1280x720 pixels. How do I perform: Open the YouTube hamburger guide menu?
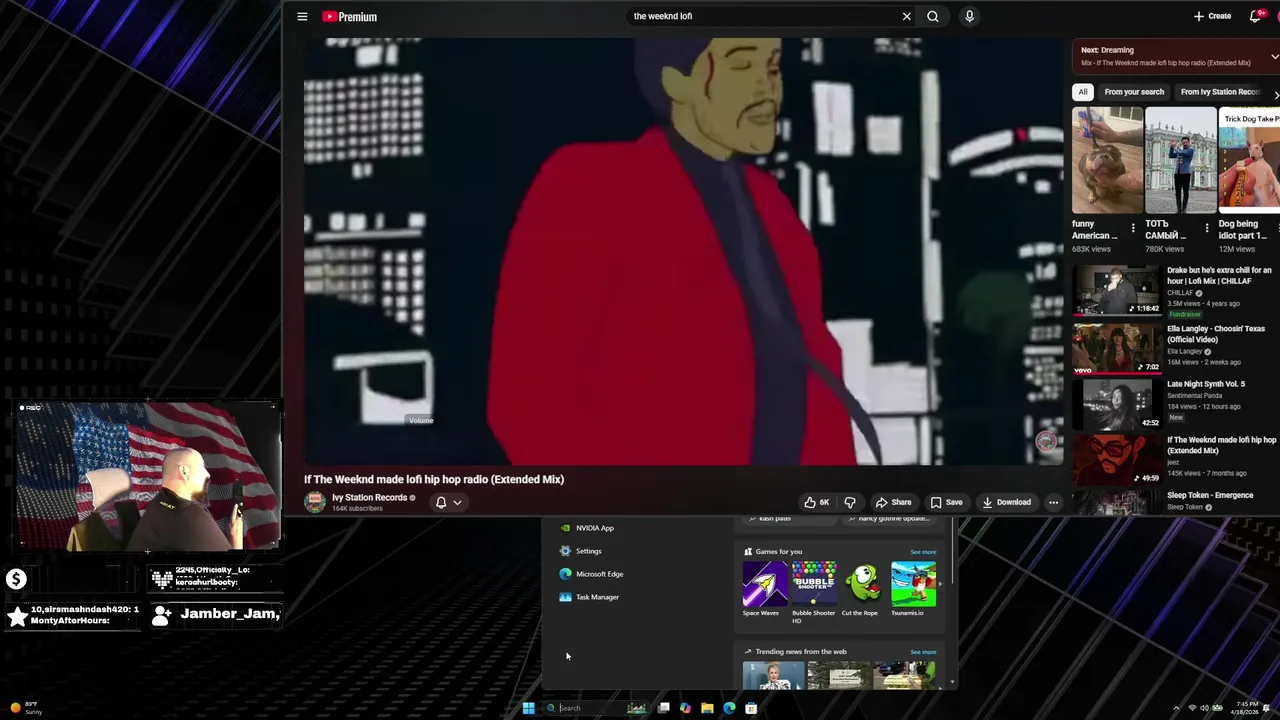[302, 16]
